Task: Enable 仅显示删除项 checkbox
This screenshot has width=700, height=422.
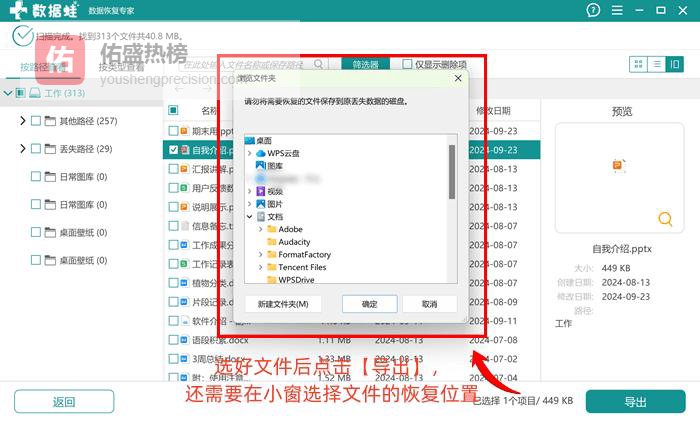Action: pos(407,64)
